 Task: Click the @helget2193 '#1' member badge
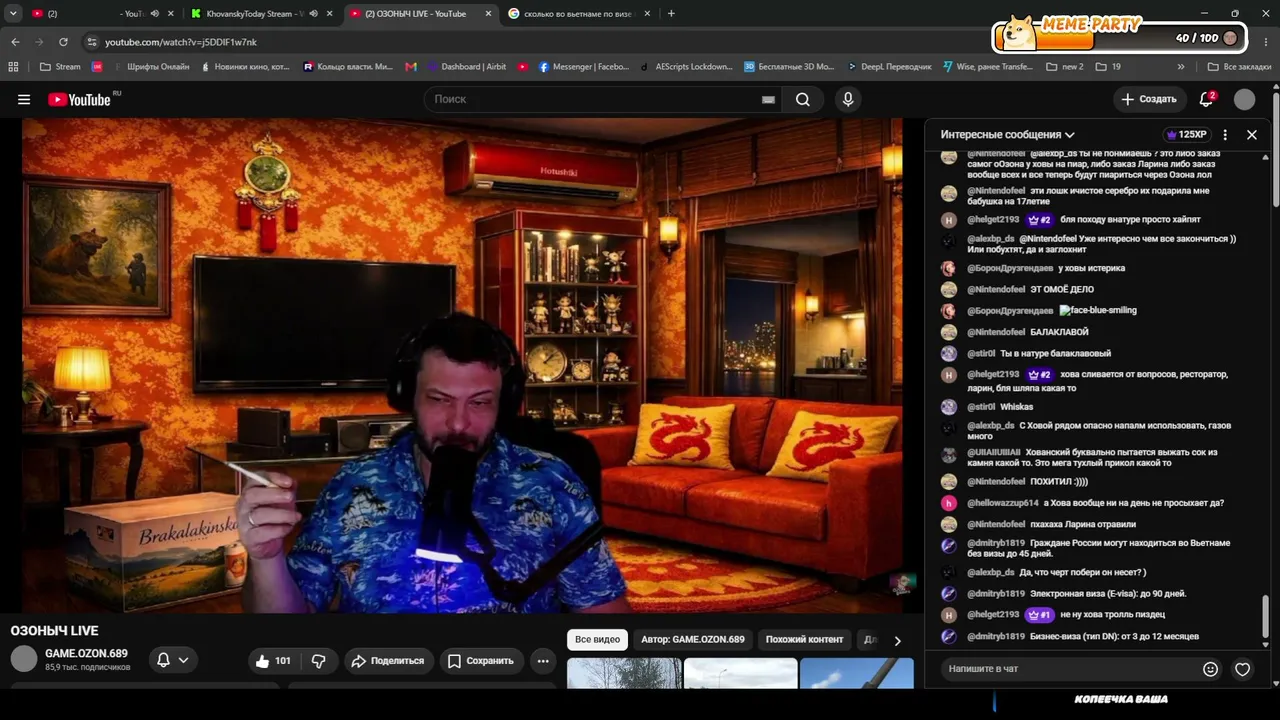[x=1040, y=615]
